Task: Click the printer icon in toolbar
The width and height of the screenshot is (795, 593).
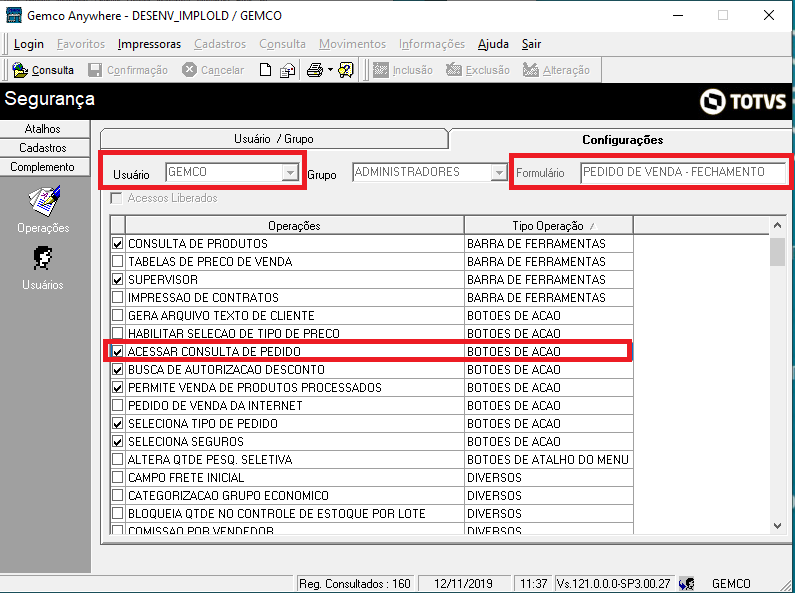Action: pos(315,70)
